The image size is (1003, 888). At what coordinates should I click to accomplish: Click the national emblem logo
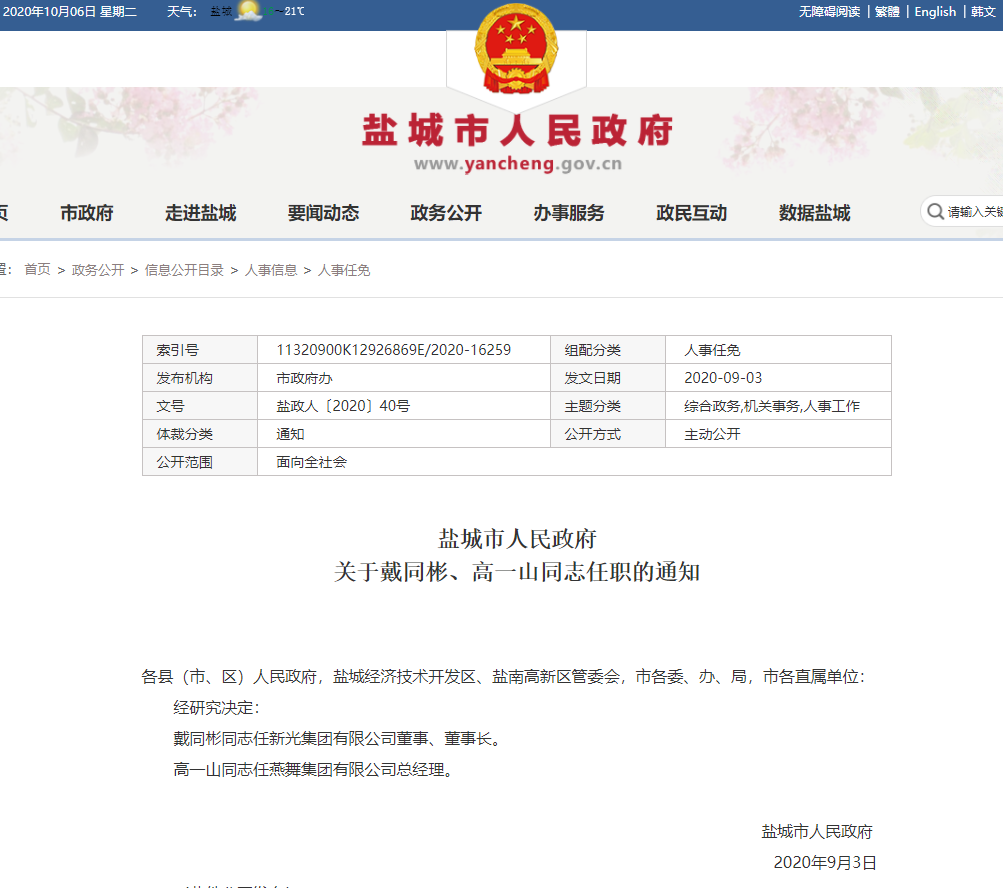[516, 49]
